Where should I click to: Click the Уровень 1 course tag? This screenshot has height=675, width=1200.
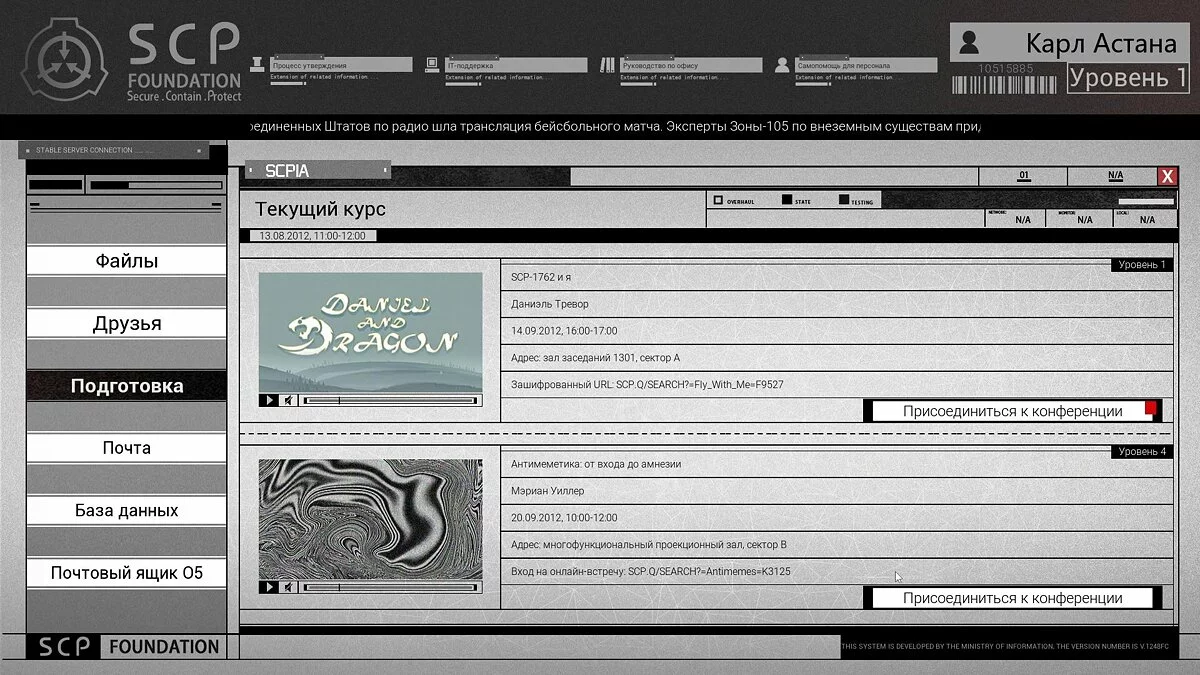pos(1141,265)
